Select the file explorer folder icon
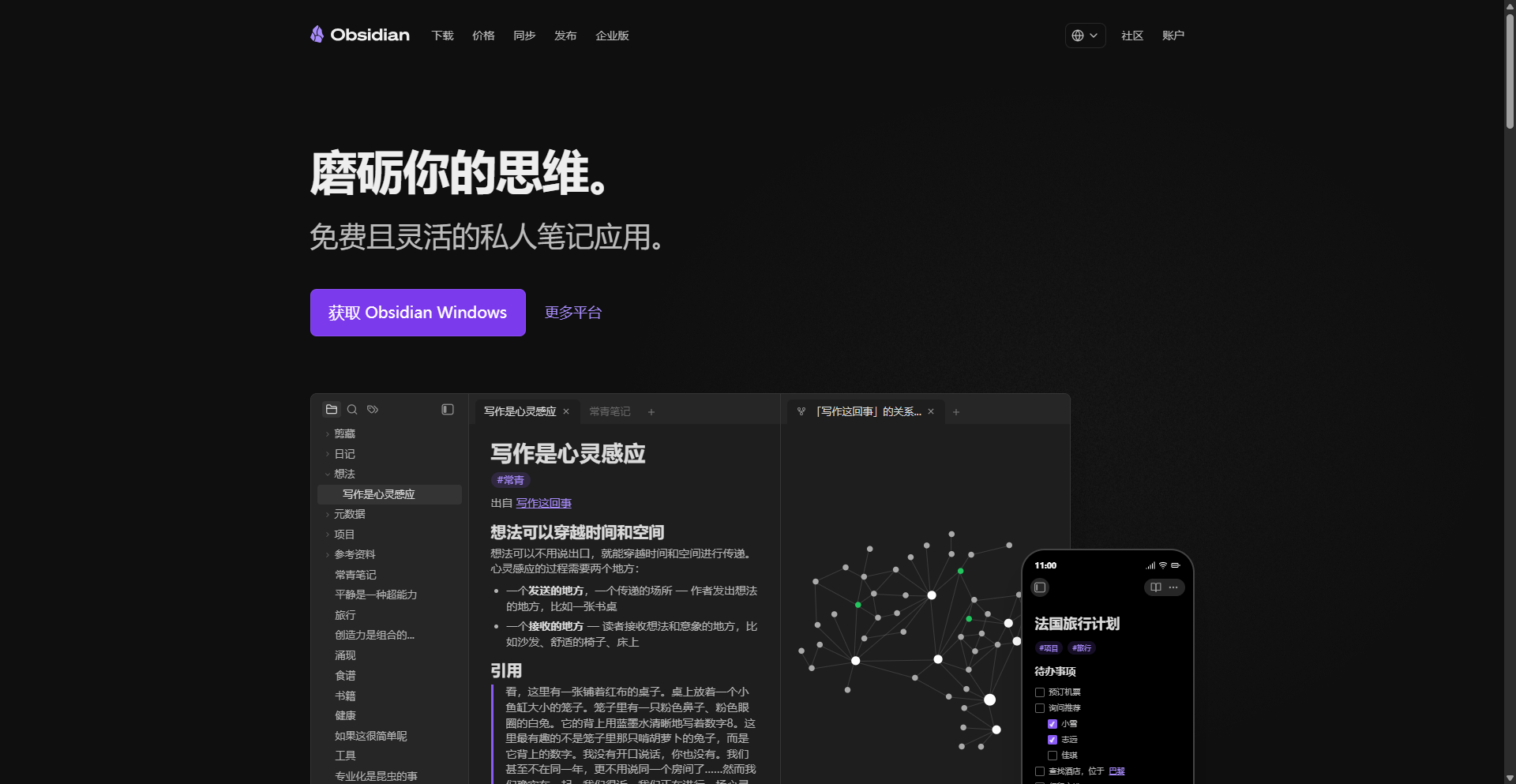This screenshot has height=784, width=1516. 332,410
